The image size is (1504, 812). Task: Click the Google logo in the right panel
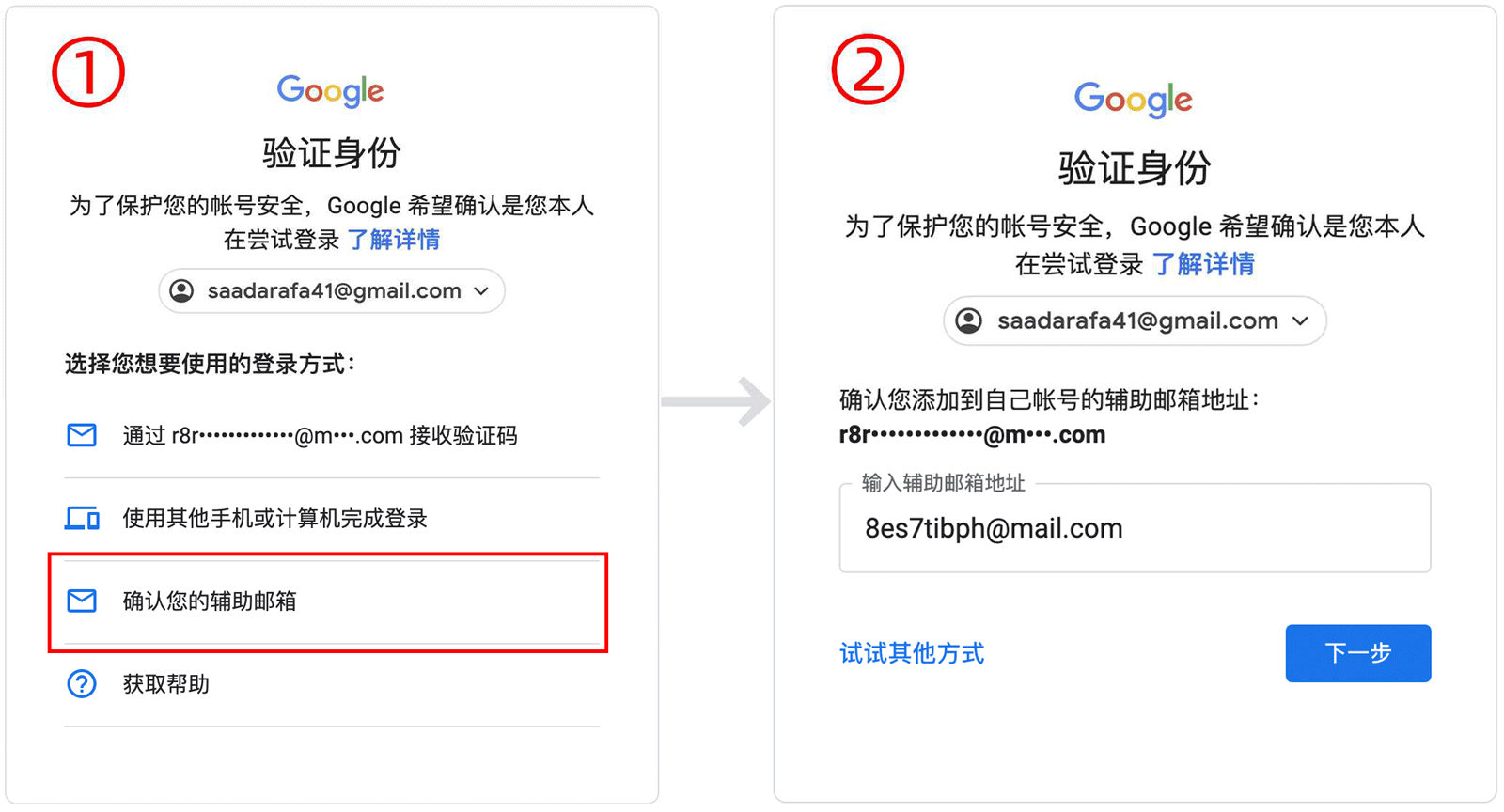pos(1134,99)
